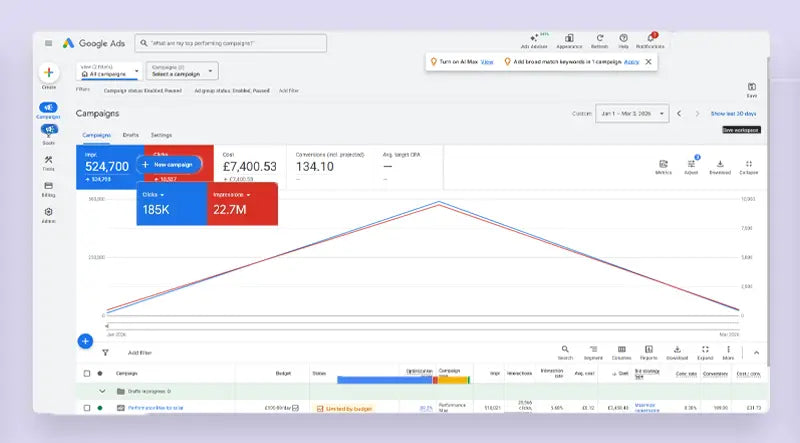Sort by the Budget column header
Screen dimensions: 800x443
pyautogui.click(x=283, y=374)
